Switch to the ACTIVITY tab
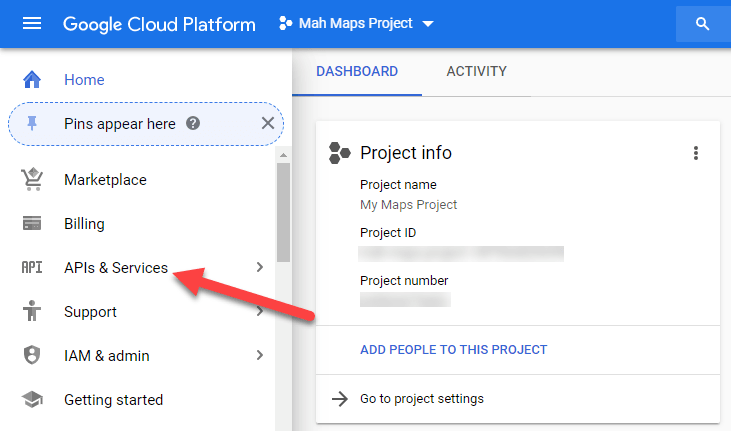Viewport: 731px width, 431px height. 476,71
